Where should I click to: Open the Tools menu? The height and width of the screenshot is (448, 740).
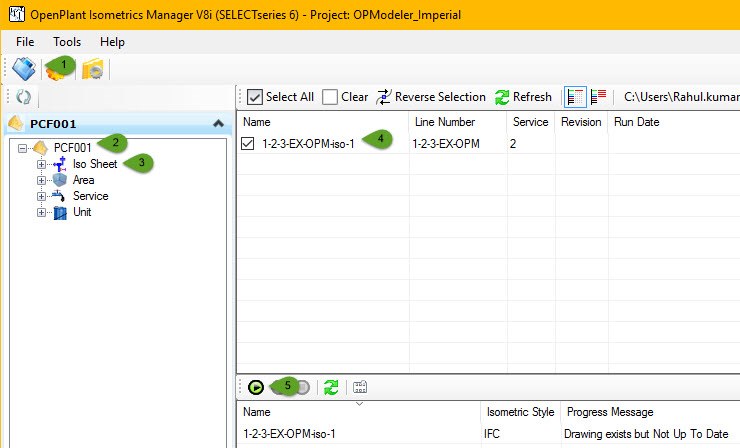tap(67, 42)
